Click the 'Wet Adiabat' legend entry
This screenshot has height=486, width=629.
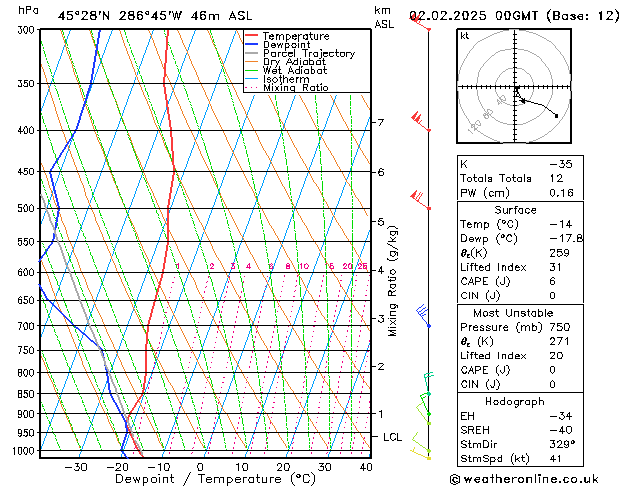pos(286,71)
